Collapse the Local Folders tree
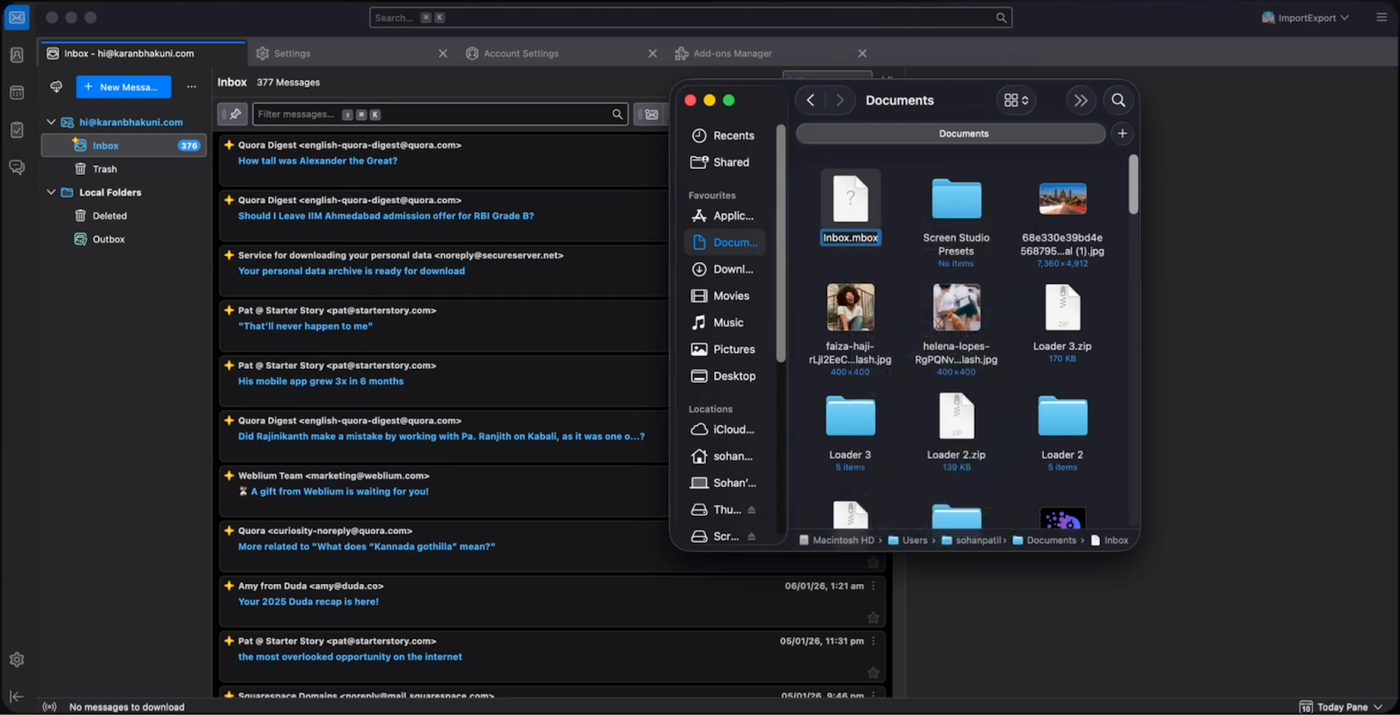Image resolution: width=1400 pixels, height=715 pixels. pyautogui.click(x=51, y=192)
